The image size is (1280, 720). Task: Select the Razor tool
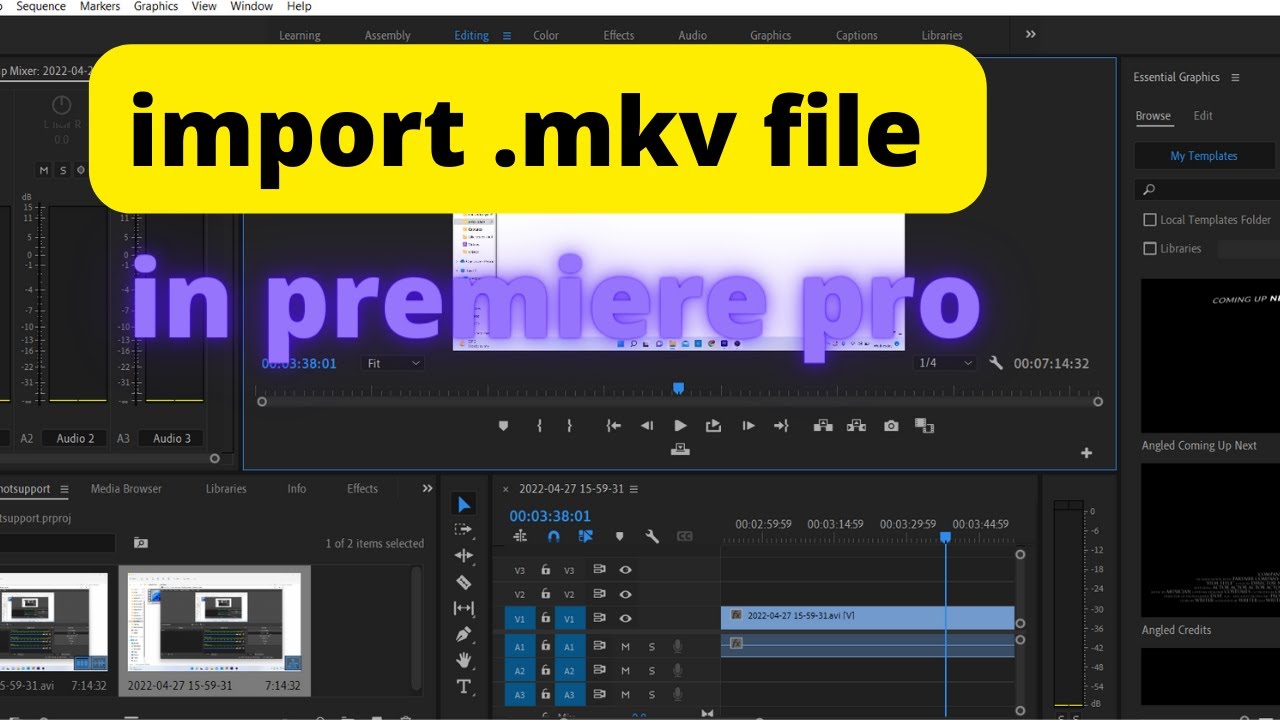[x=463, y=582]
